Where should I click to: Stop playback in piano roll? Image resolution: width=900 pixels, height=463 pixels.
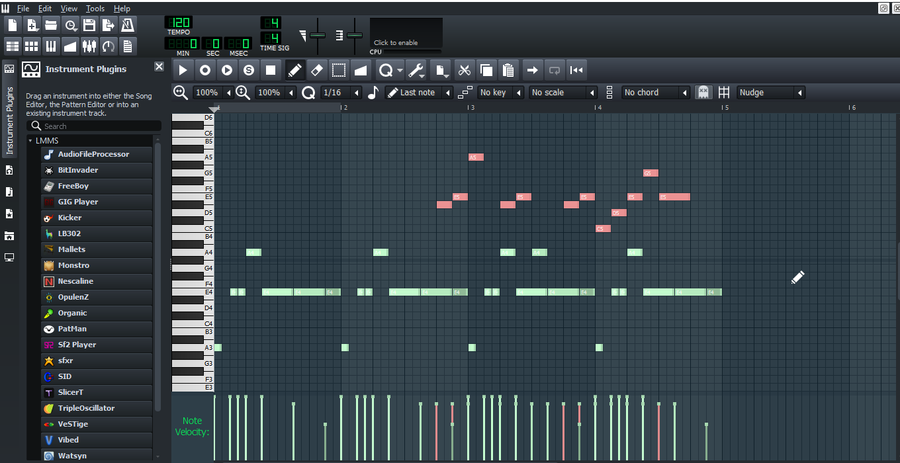tap(270, 71)
